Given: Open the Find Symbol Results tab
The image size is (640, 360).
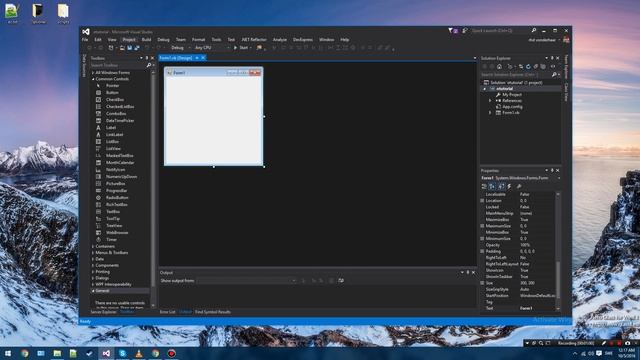Looking at the screenshot, I should coord(213,312).
